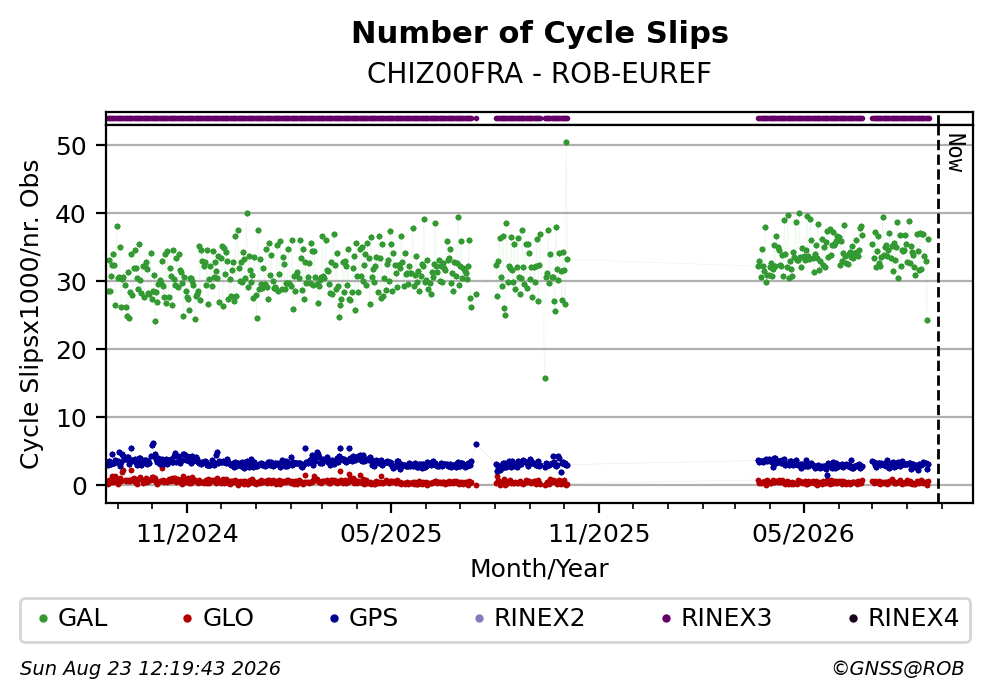Click the GPS blue legend marker
Image resolution: width=993 pixels, height=699 pixels.
pyautogui.click(x=335, y=619)
